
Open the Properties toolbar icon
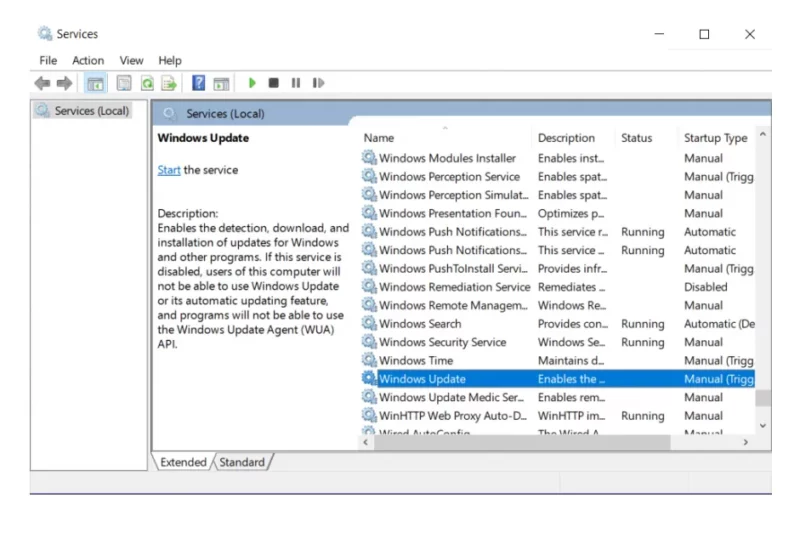[123, 83]
